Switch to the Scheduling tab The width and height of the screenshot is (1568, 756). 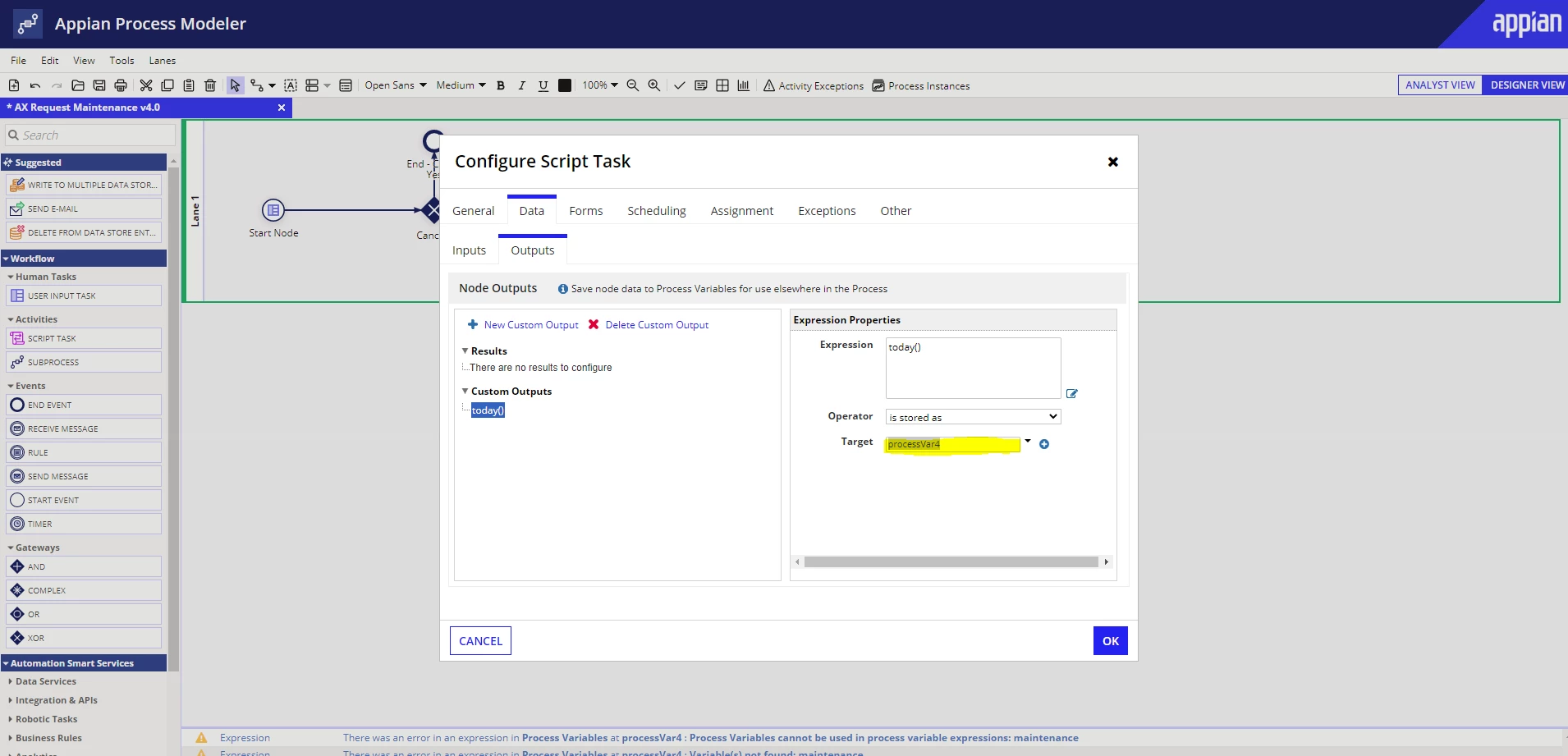coord(657,211)
